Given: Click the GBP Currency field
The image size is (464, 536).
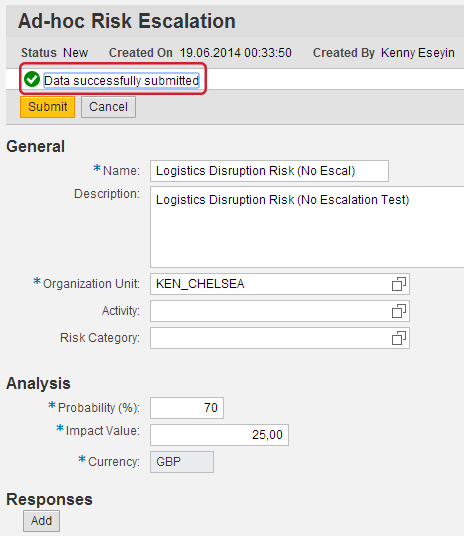Looking at the screenshot, I should [182, 462].
